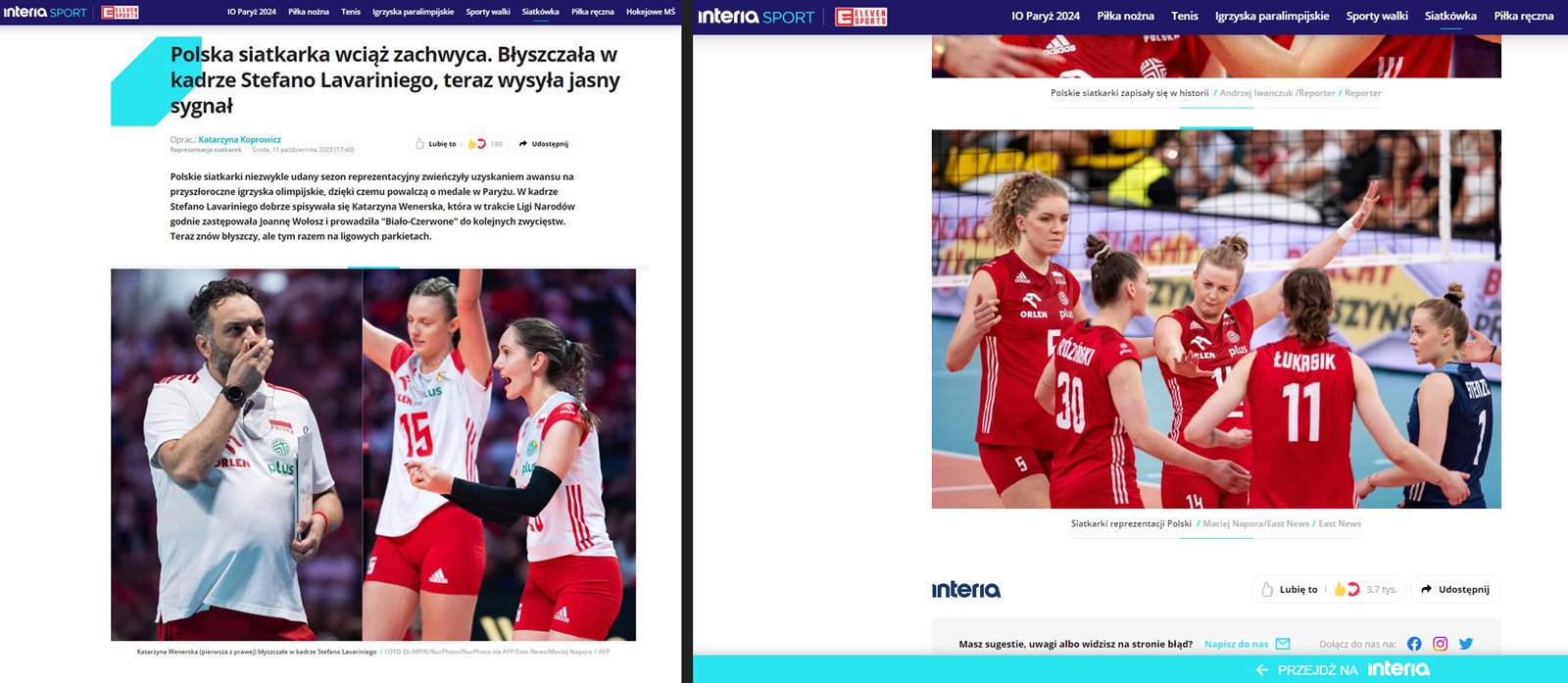Click caption Katarzyna Wenerska under left photo
This screenshot has height=683, width=1568.
coord(257,652)
